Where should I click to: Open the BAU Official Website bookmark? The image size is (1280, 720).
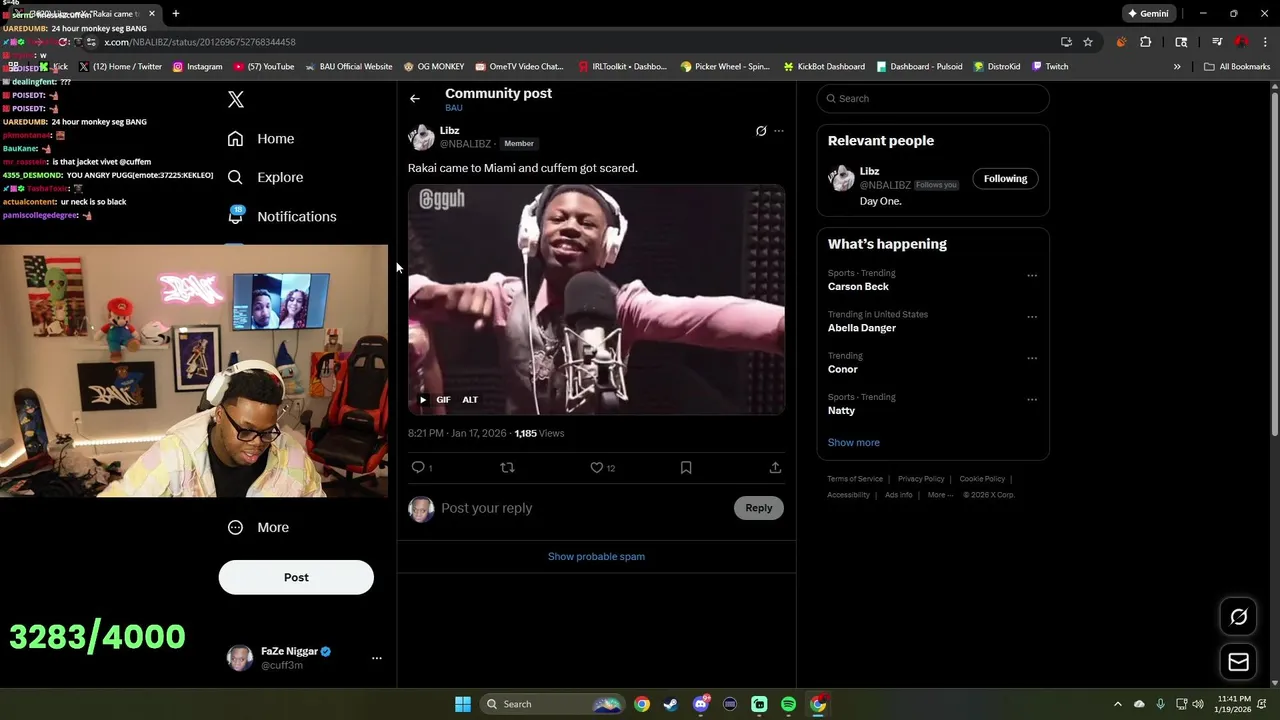tap(348, 67)
